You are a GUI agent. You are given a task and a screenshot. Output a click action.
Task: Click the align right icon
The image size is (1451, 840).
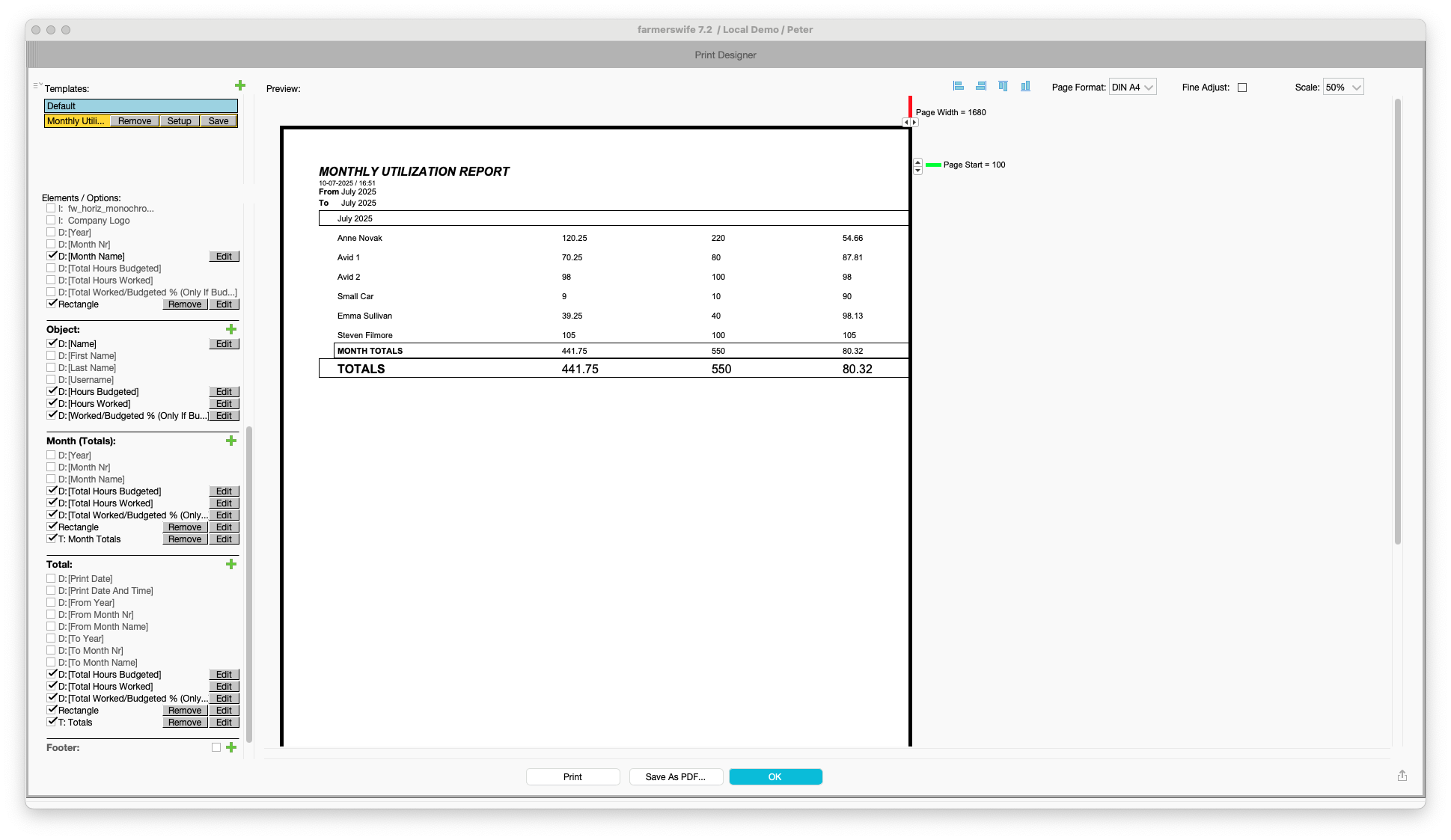[981, 87]
